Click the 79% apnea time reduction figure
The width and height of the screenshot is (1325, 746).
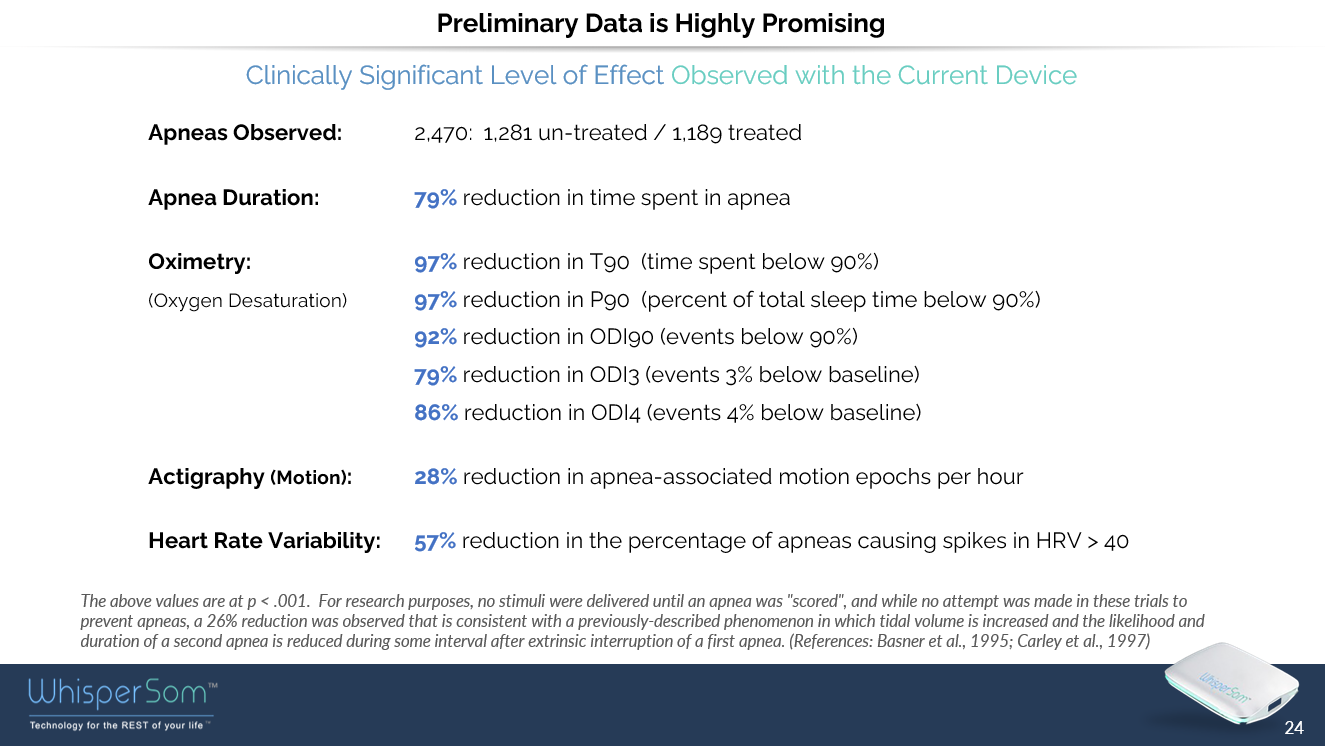point(435,198)
